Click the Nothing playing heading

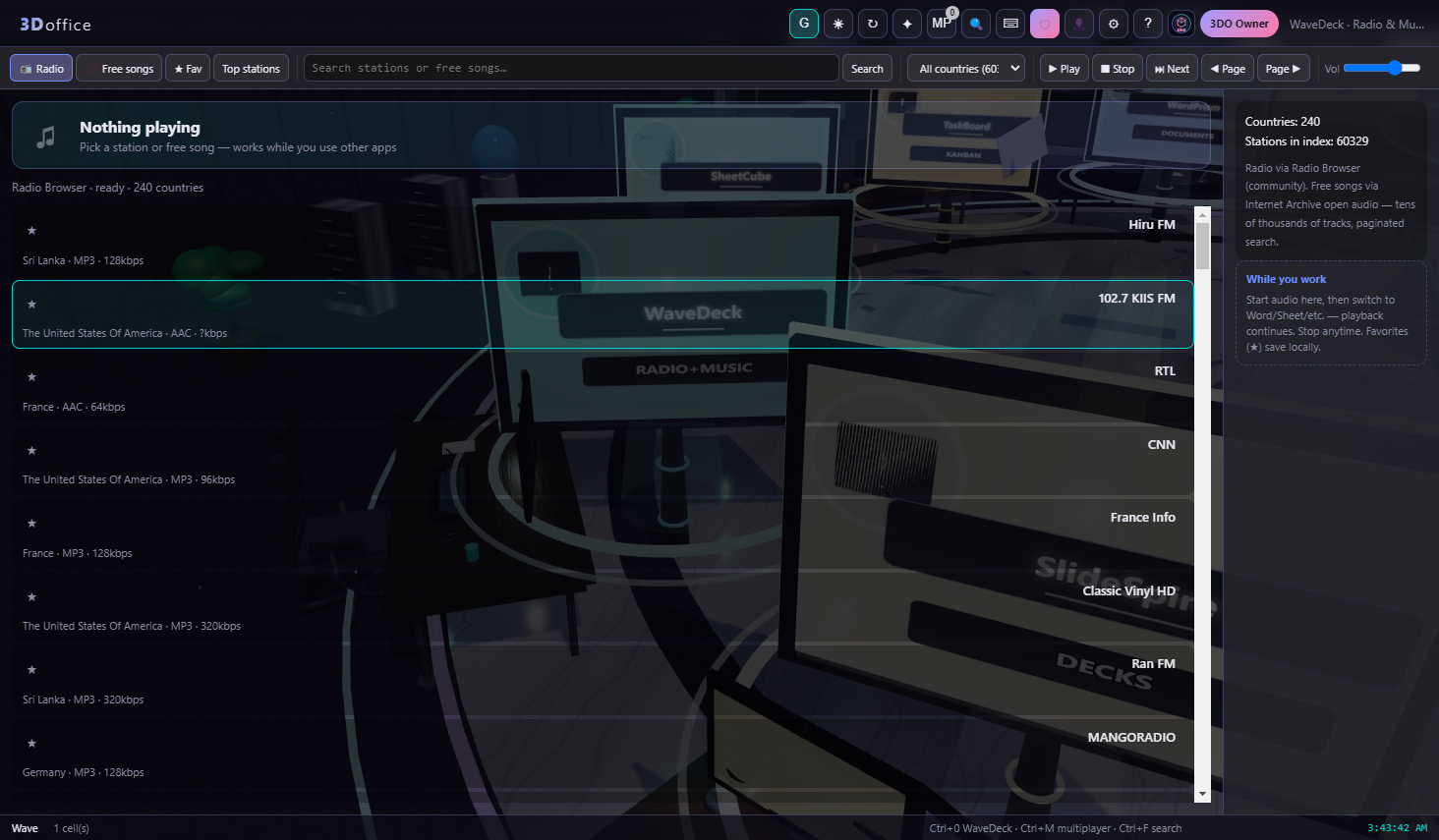pyautogui.click(x=140, y=128)
